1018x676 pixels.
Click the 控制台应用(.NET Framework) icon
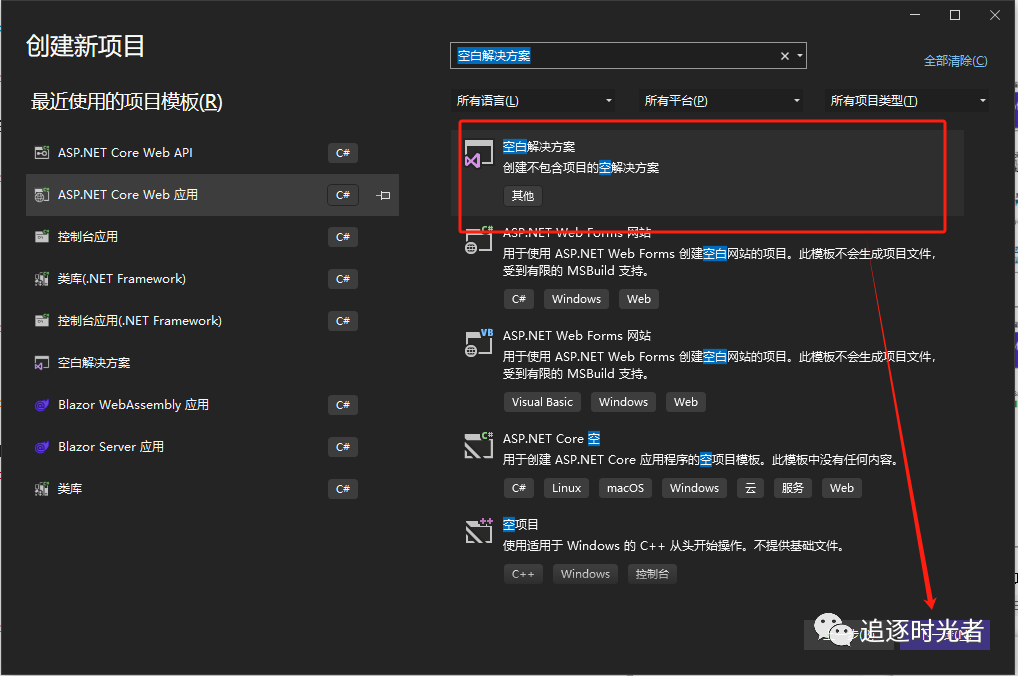coord(42,321)
